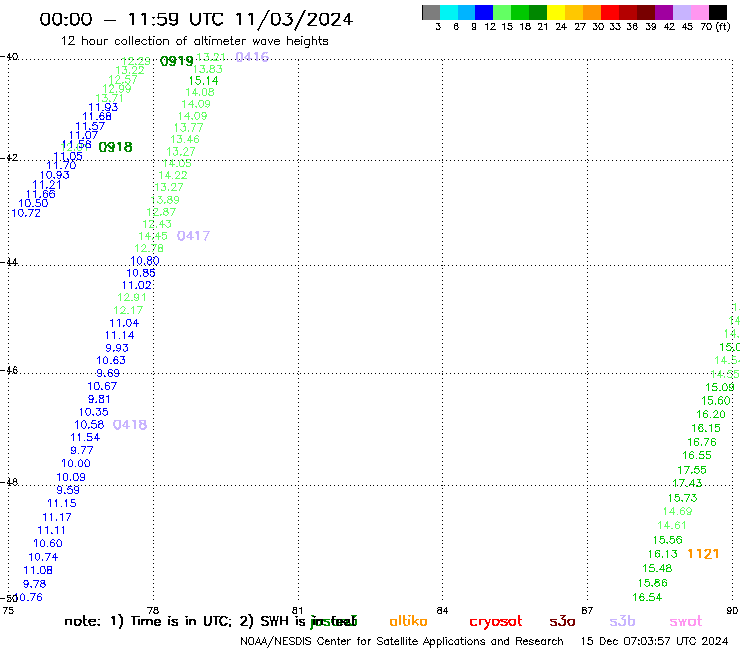Click the wave height value '9.78'
Viewport: 740px width, 650px height.
click(x=34, y=584)
